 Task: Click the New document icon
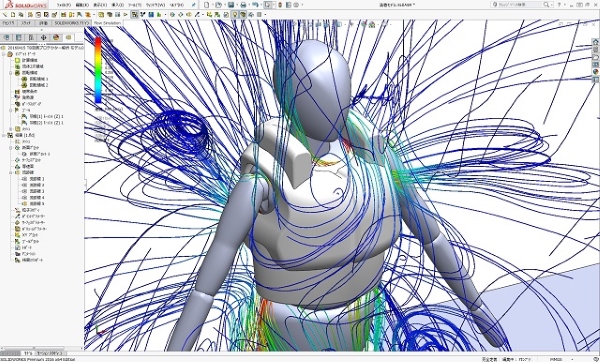(207, 5)
